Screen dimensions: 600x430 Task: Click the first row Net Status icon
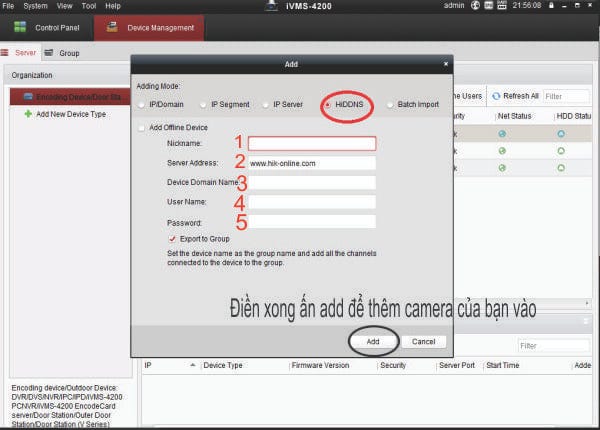(502, 134)
